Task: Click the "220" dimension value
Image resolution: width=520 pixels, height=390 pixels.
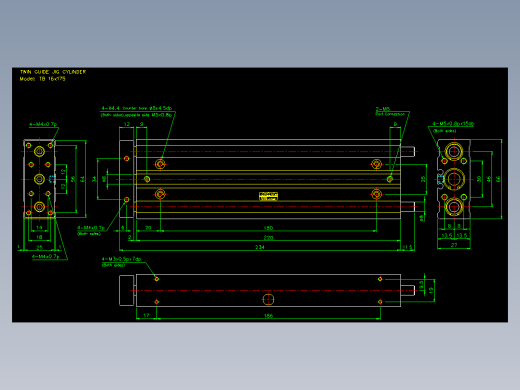Action: (x=268, y=238)
